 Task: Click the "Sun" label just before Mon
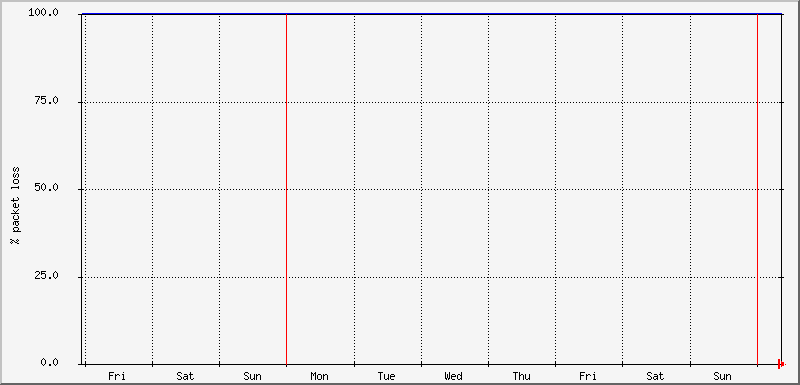click(252, 377)
